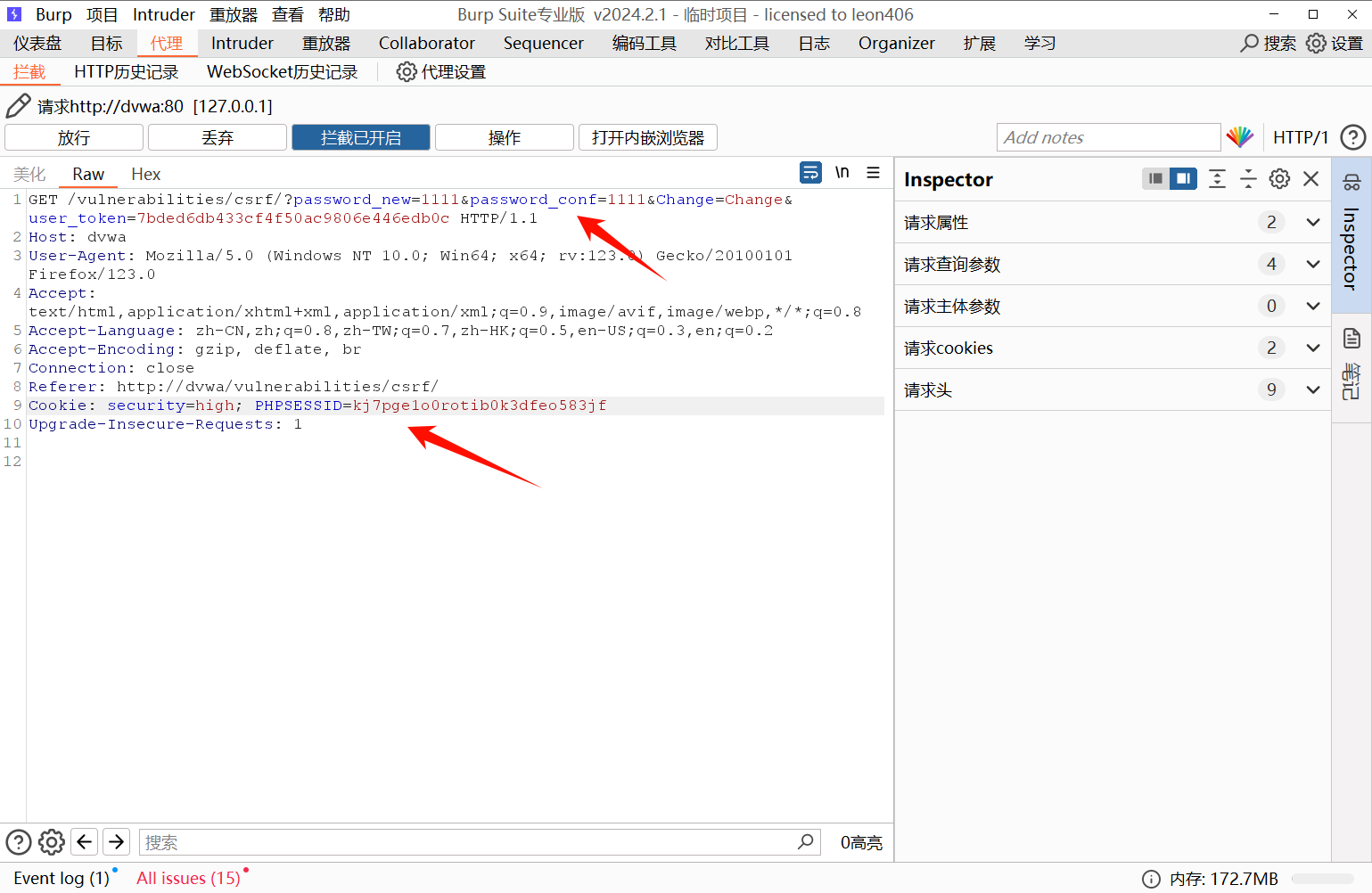
Task: Click Inspector expand all sections icon
Action: coord(1217,179)
